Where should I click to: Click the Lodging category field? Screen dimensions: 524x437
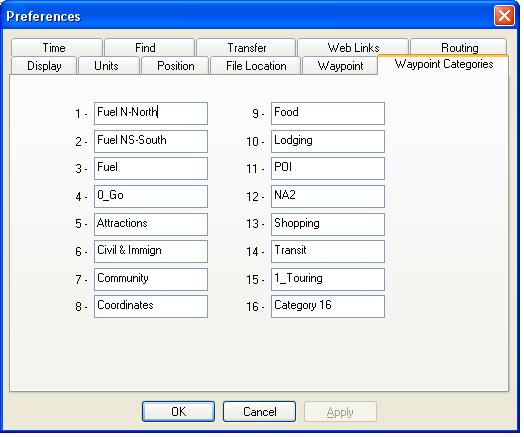click(x=328, y=141)
